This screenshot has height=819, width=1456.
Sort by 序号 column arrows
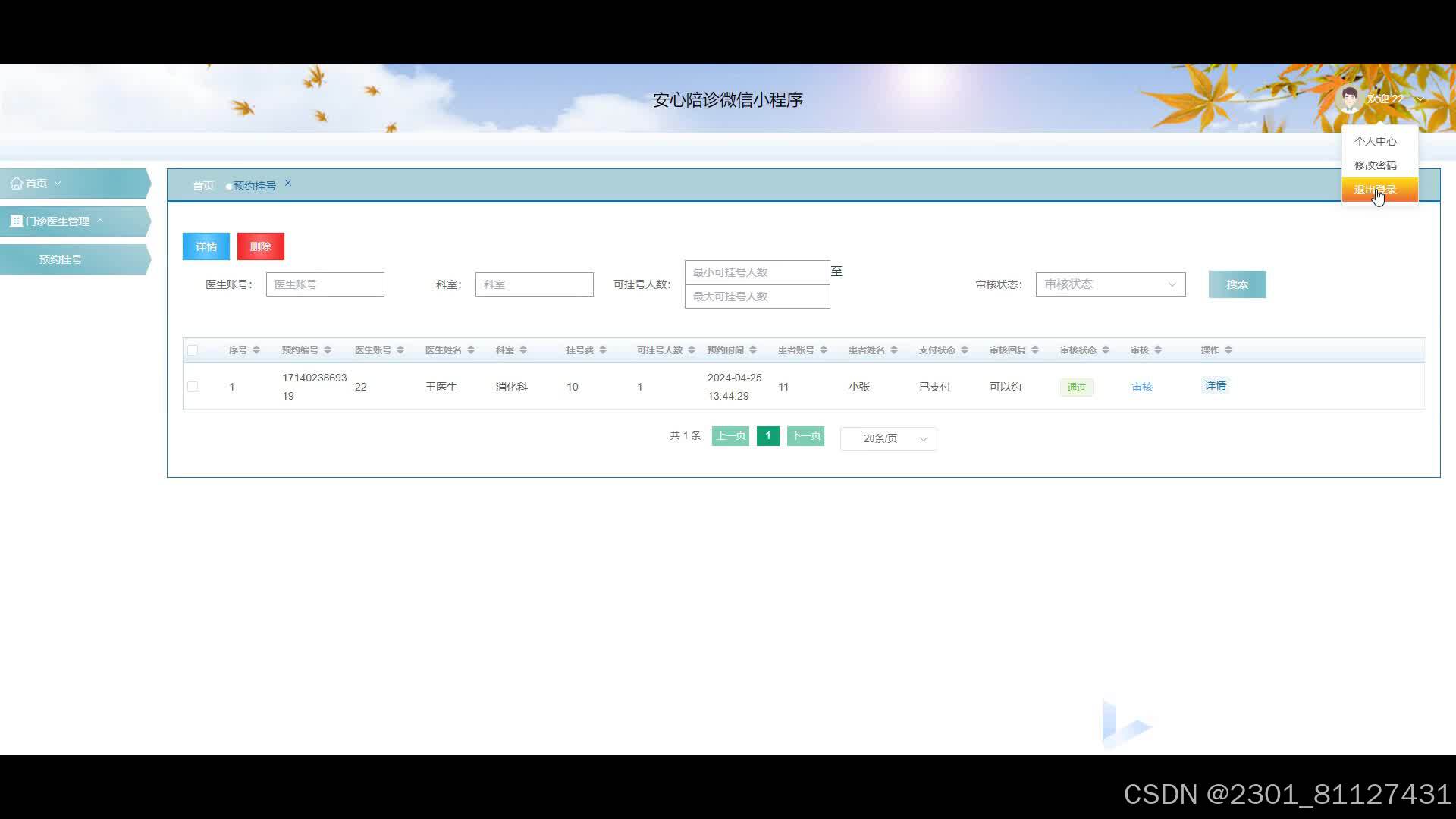point(256,350)
